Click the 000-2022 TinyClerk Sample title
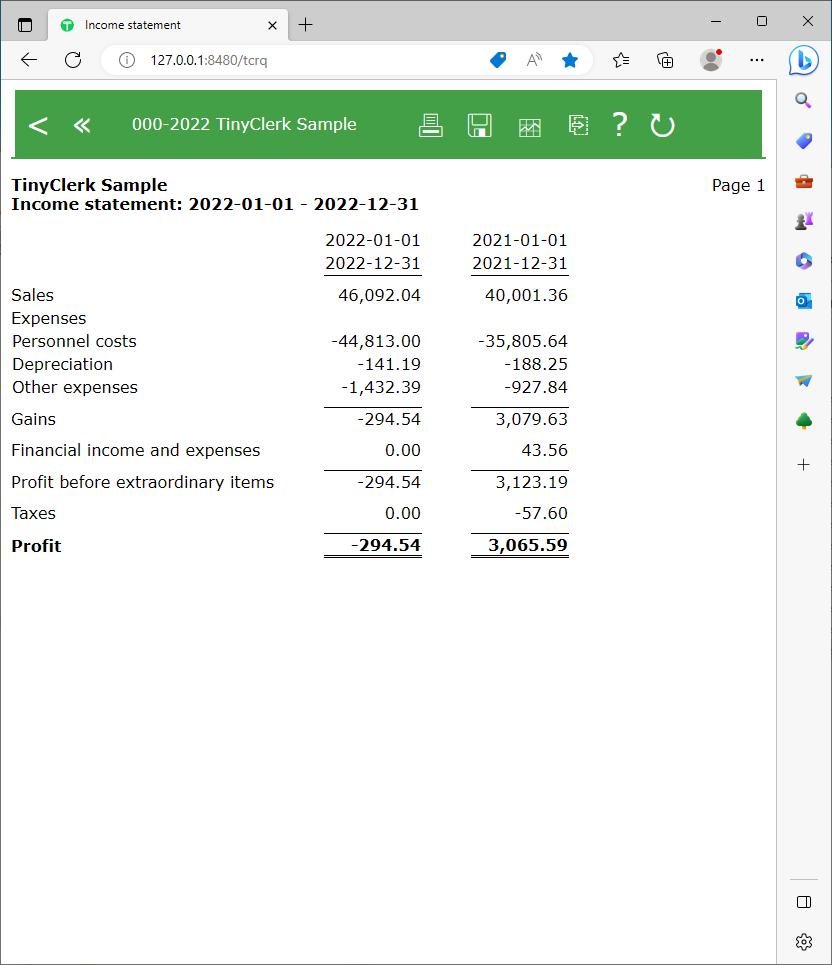Screen dimensions: 832x965 [x=244, y=125]
